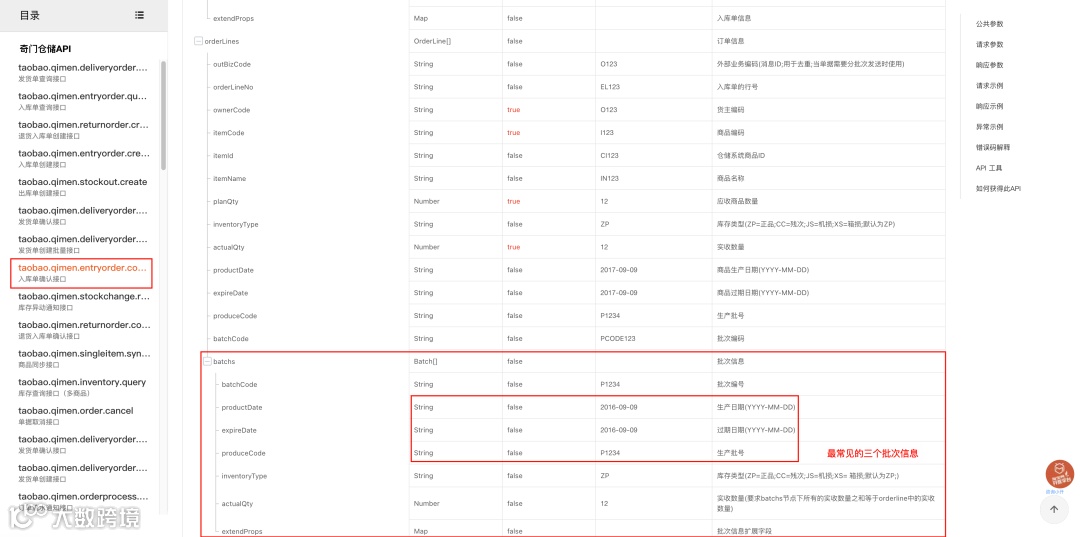Open 库存异动通知接口 in the sidebar
The height and width of the screenshot is (537, 1080).
click(83, 302)
